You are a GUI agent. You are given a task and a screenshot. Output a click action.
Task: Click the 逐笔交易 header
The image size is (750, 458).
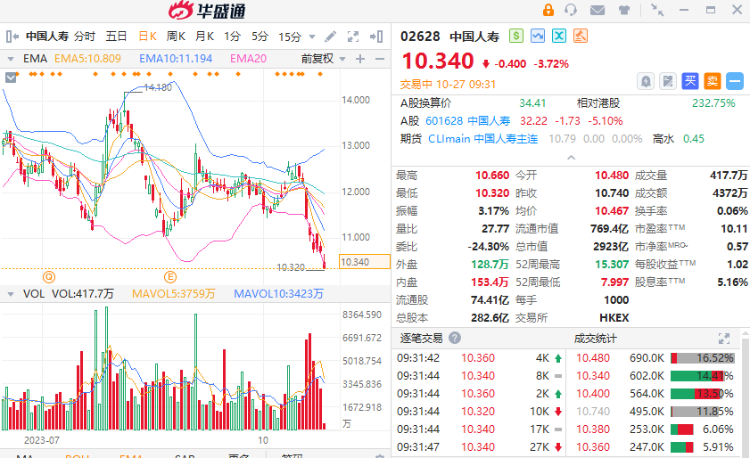[421, 338]
